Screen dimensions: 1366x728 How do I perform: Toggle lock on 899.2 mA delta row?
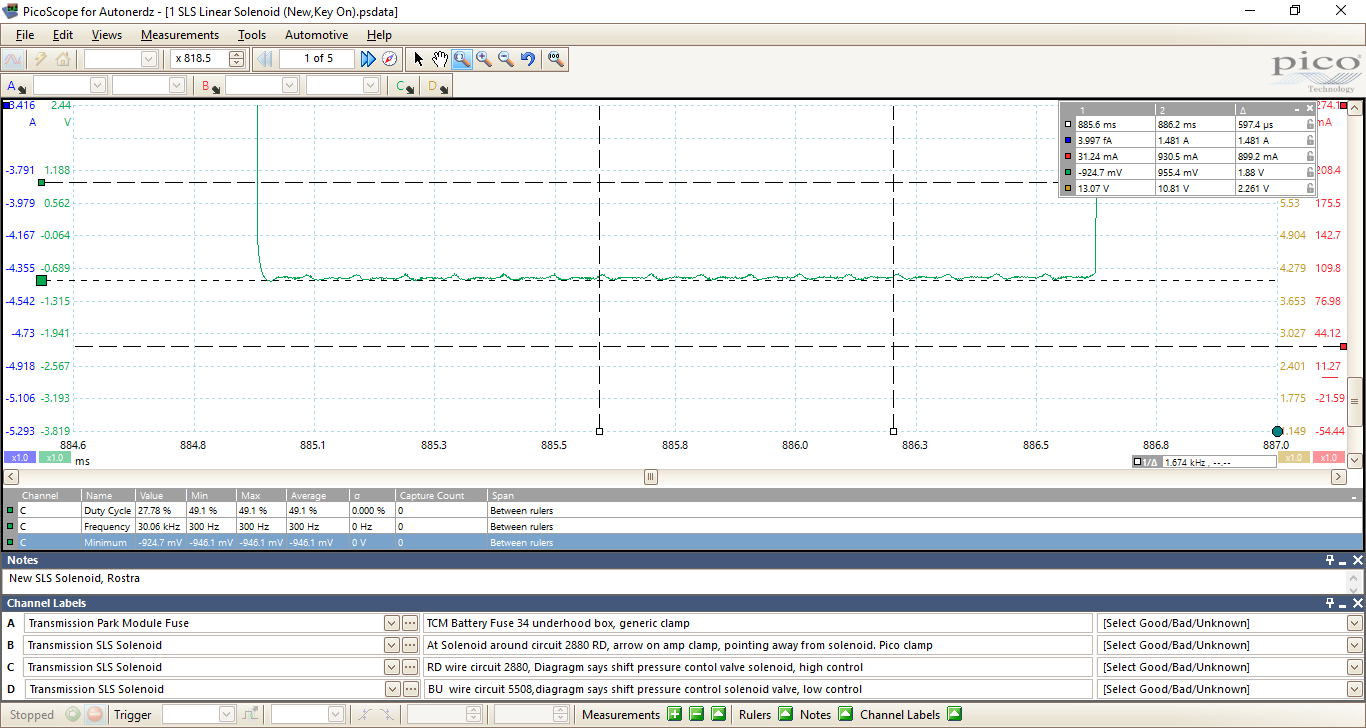[x=1310, y=157]
